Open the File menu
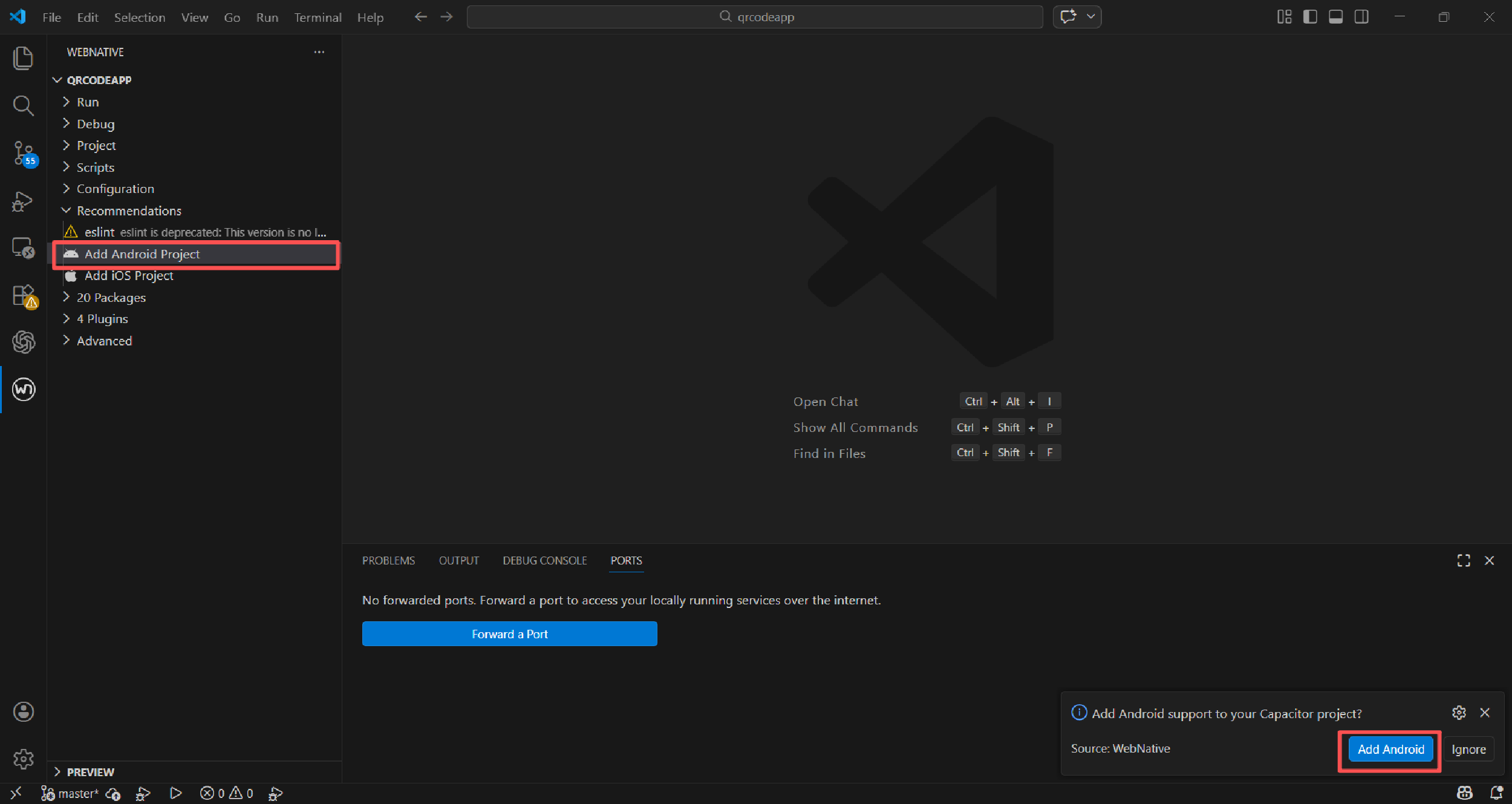1512x804 pixels. click(x=51, y=18)
